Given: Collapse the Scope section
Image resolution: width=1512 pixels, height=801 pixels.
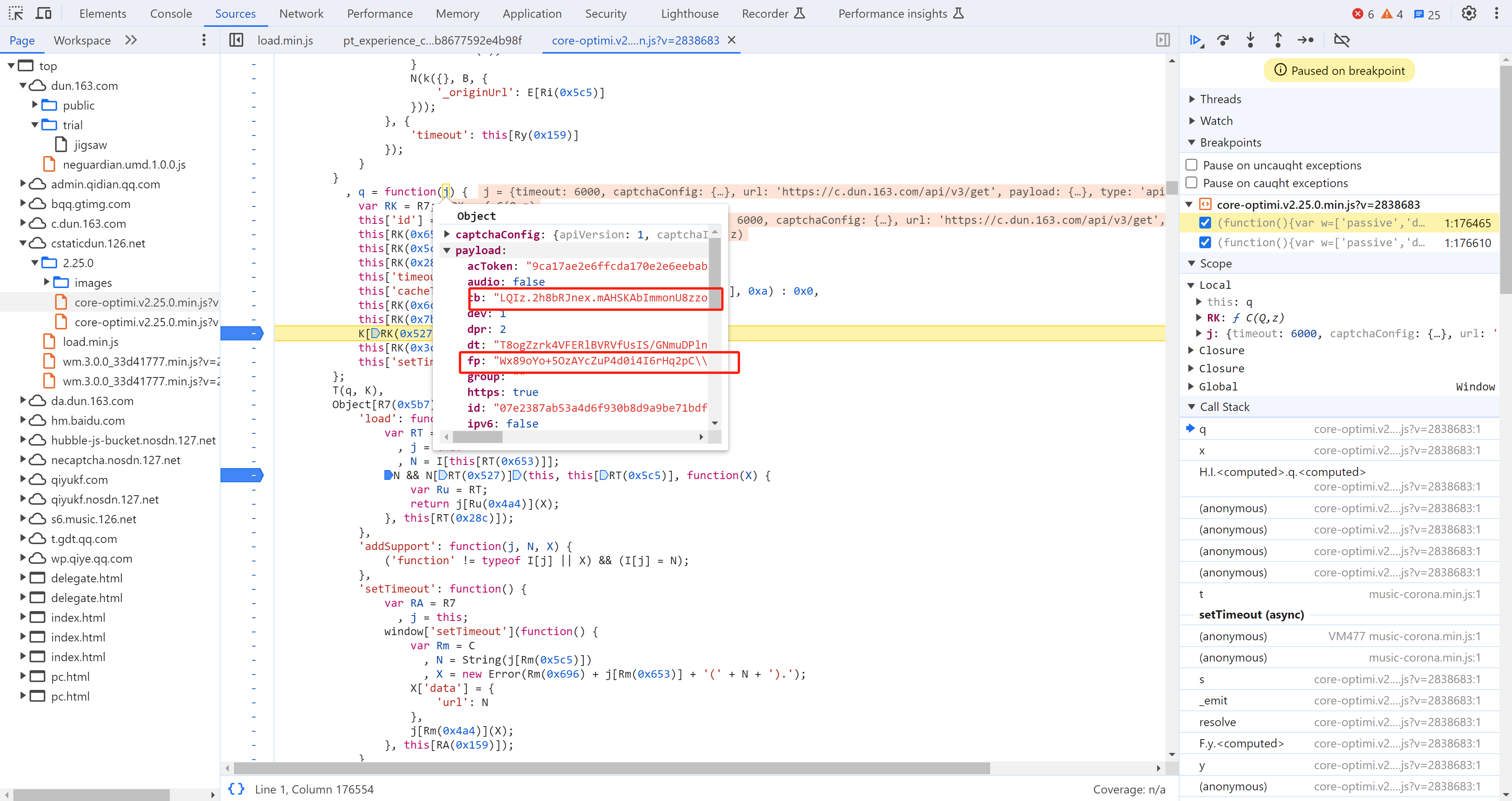Looking at the screenshot, I should tap(1191, 263).
